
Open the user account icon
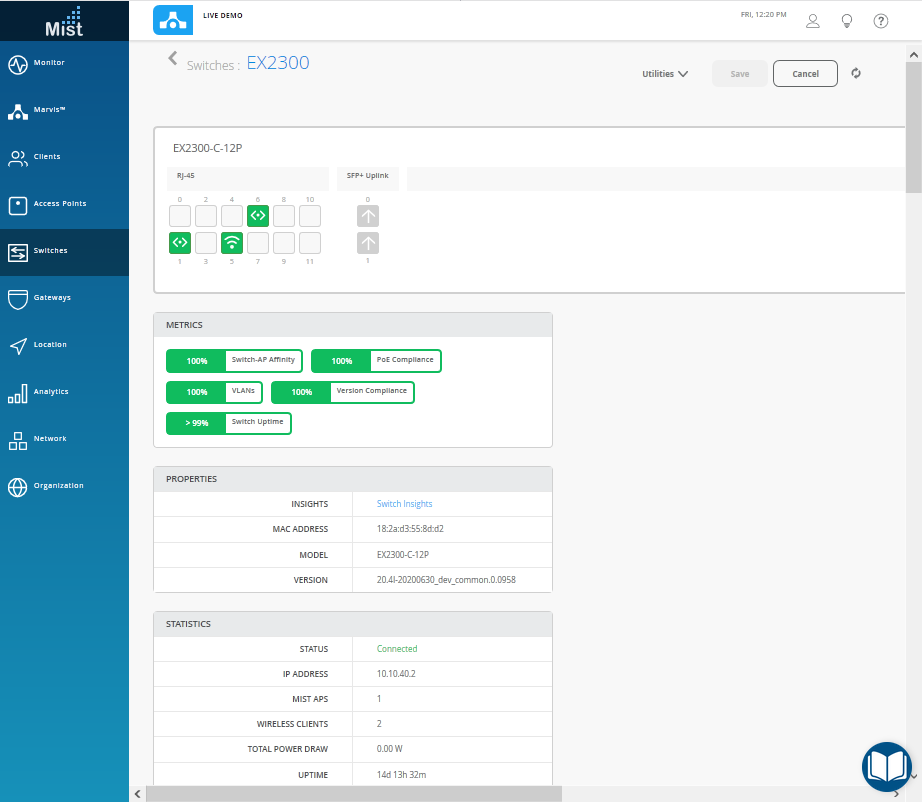pos(813,21)
